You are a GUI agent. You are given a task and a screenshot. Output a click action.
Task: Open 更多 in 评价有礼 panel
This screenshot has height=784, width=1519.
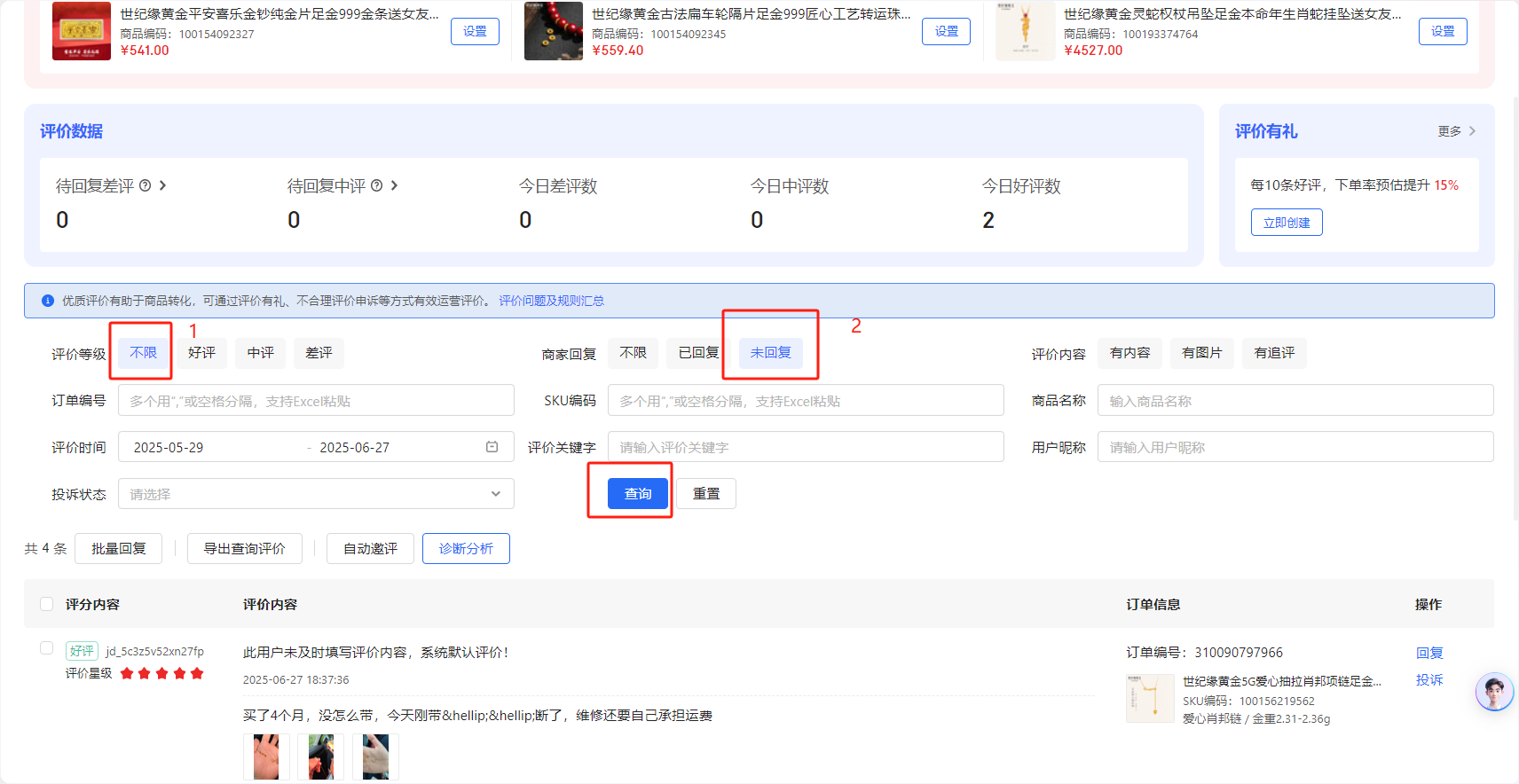click(1456, 131)
